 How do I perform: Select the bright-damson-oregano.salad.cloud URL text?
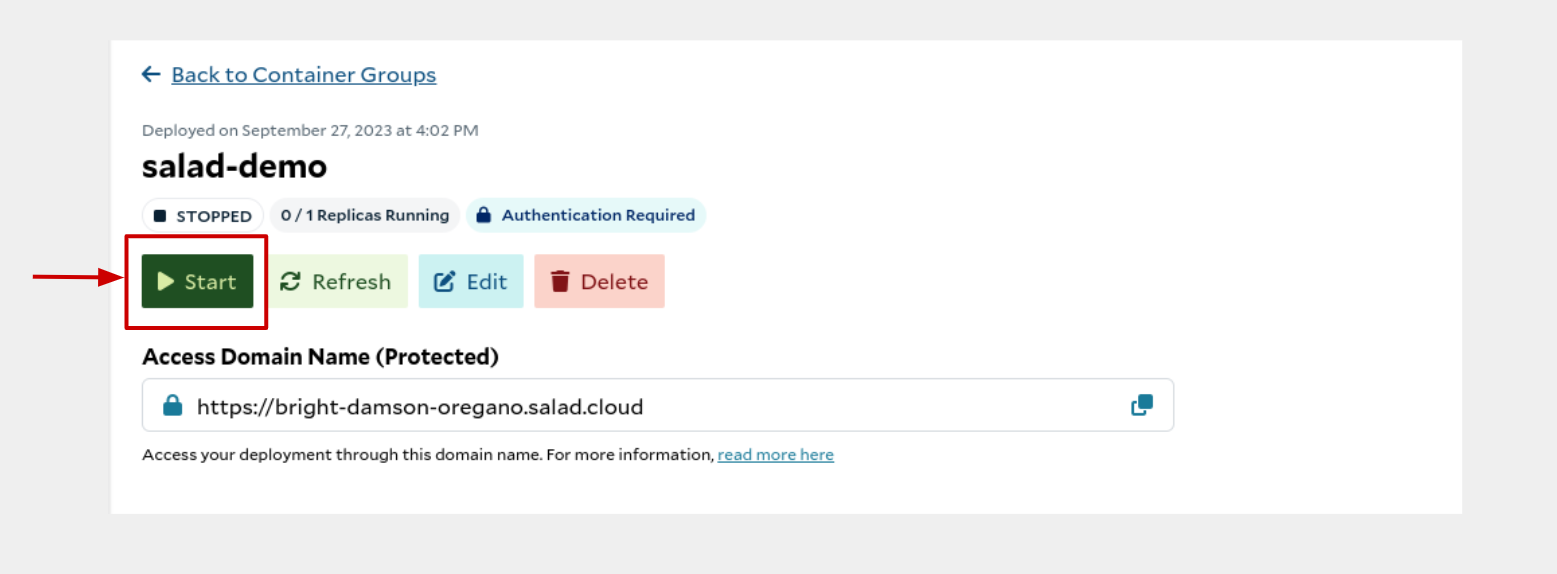click(420, 406)
